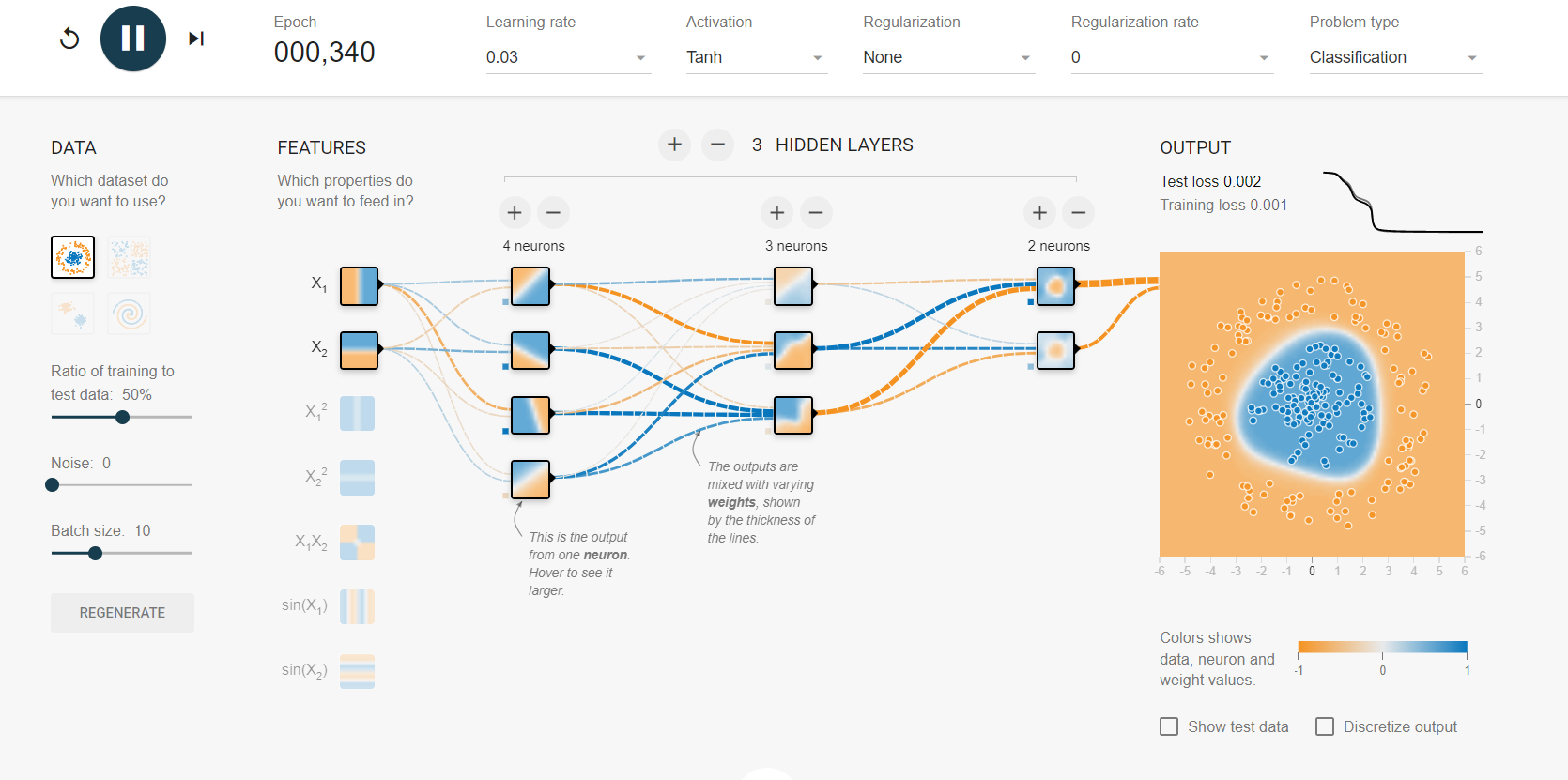The image size is (1568, 780).
Task: Click the output decision boundary heatmap
Action: (x=1312, y=404)
